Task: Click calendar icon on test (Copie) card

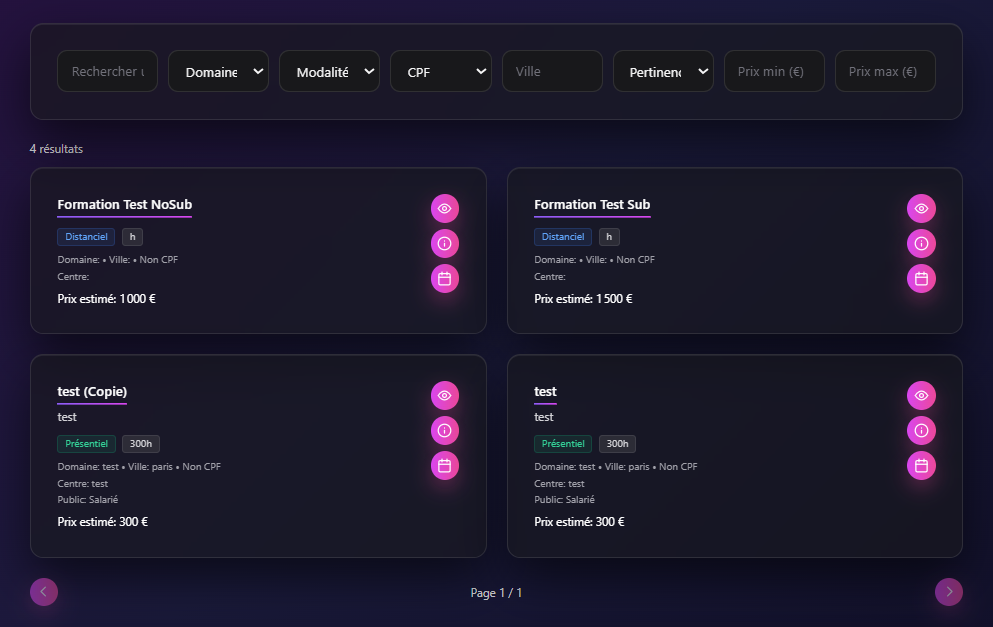Action: [445, 466]
